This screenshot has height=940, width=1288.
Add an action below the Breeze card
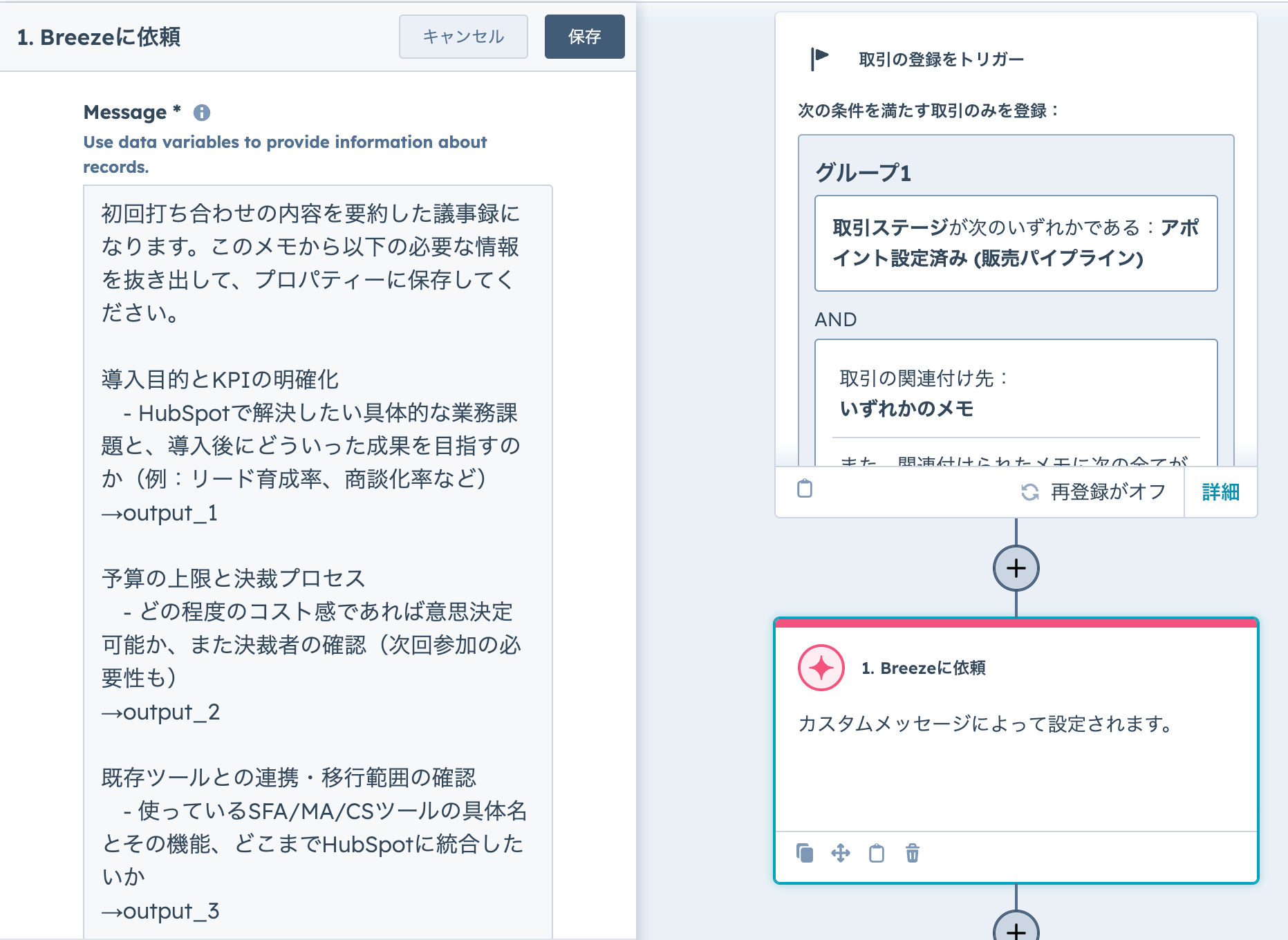(1016, 926)
